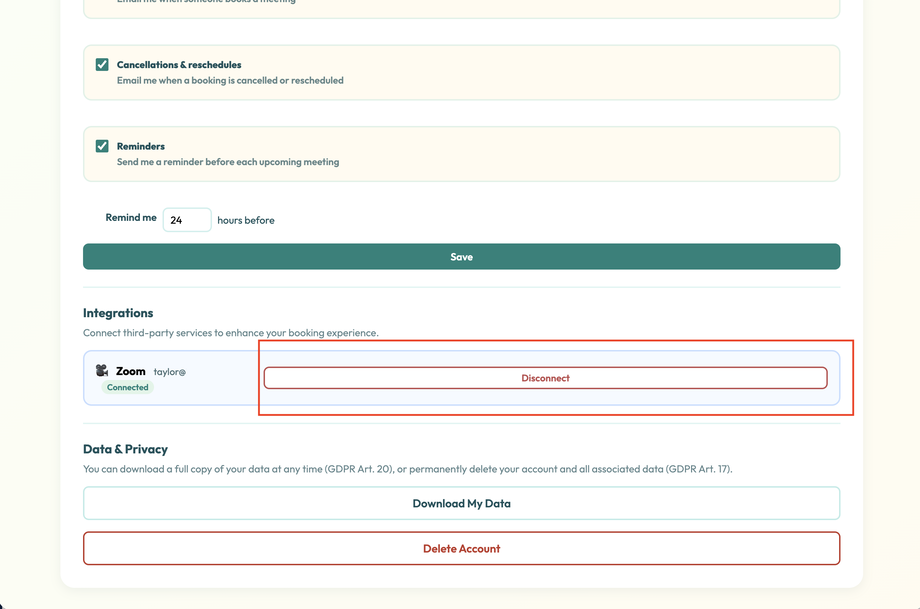Select the red Delete Account warning icon area

click(462, 548)
